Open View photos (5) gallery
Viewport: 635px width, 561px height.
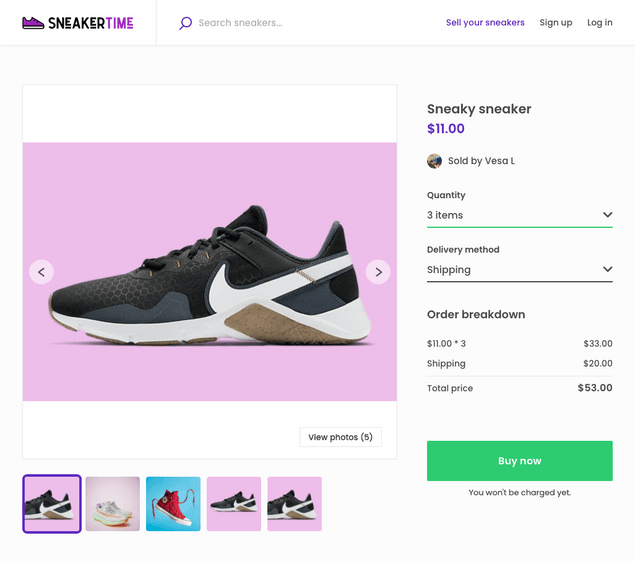coord(340,437)
